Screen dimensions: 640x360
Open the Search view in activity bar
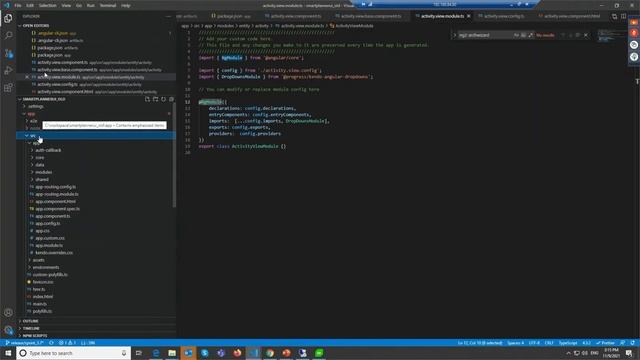tap(8, 36)
